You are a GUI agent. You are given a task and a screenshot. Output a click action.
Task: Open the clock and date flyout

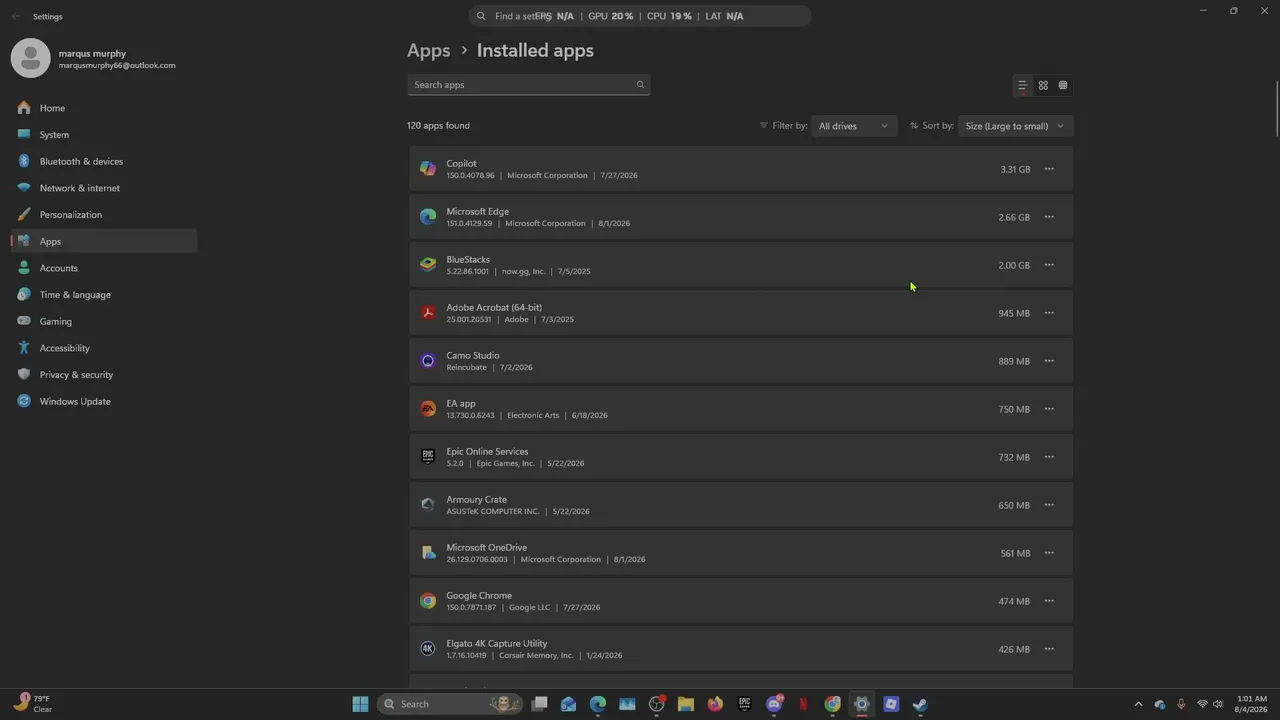tap(1251, 704)
